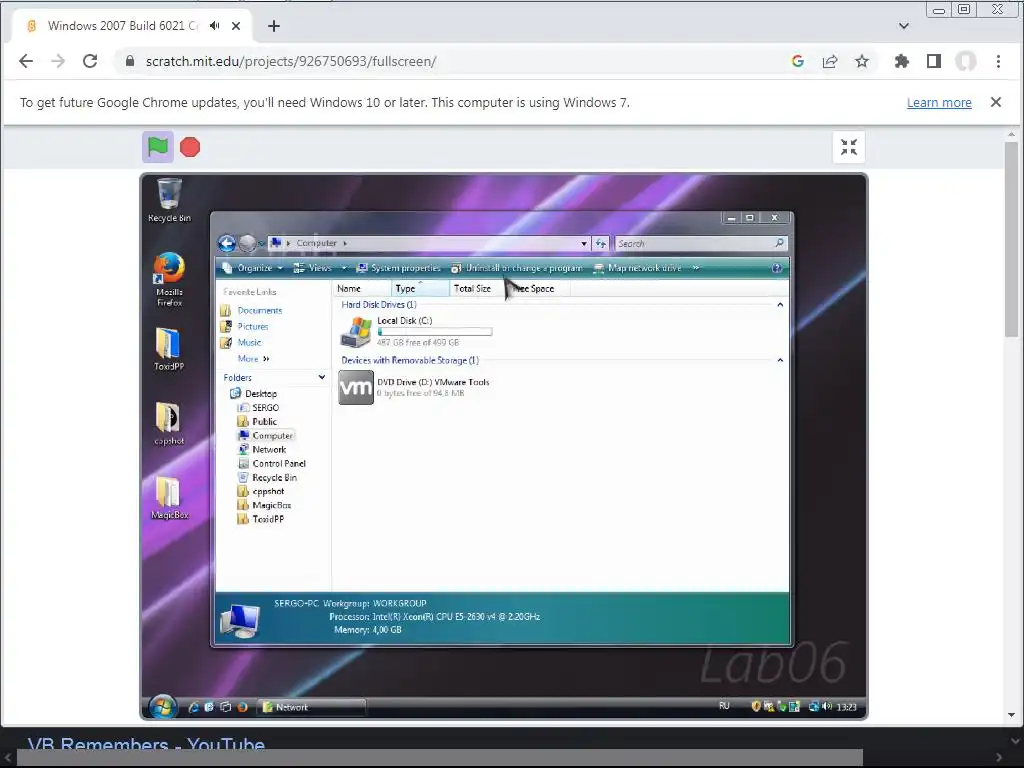1024x768 pixels.
Task: Sort by Type column header
Action: pos(421,289)
